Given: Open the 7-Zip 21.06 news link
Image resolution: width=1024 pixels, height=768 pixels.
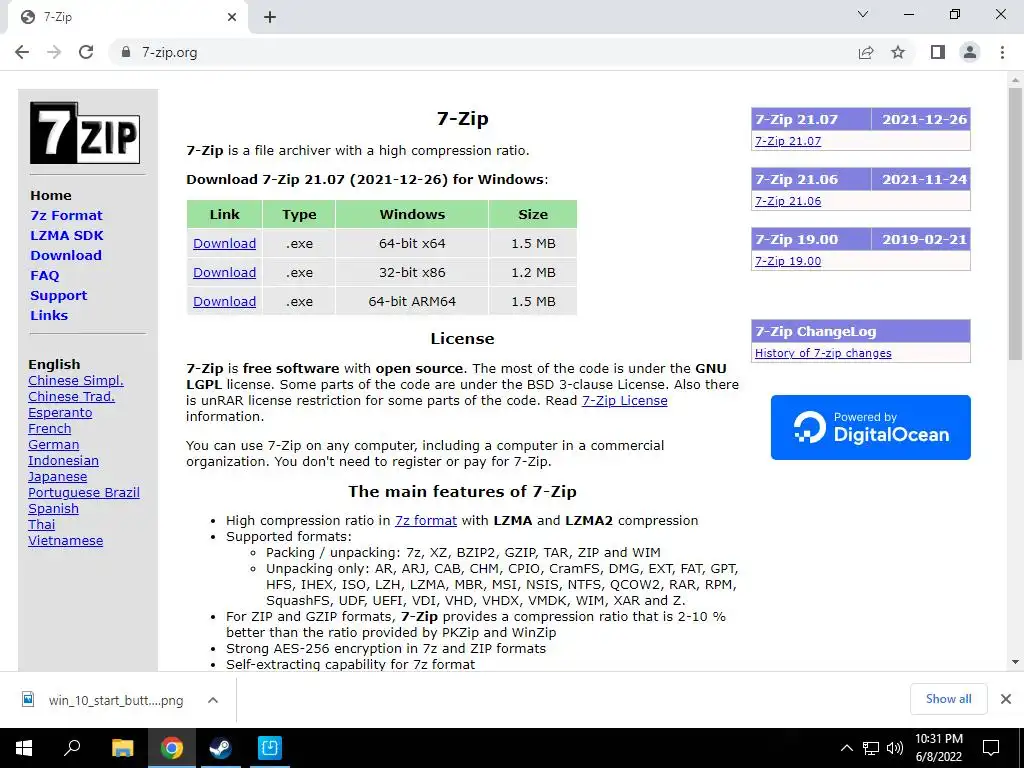Looking at the screenshot, I should 788,201.
